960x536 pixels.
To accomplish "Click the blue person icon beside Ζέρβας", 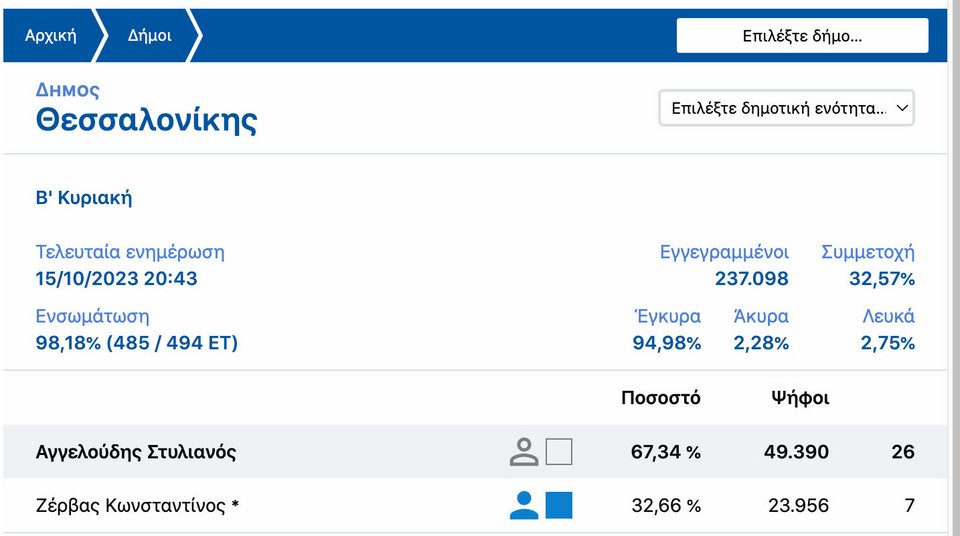I will (524, 505).
